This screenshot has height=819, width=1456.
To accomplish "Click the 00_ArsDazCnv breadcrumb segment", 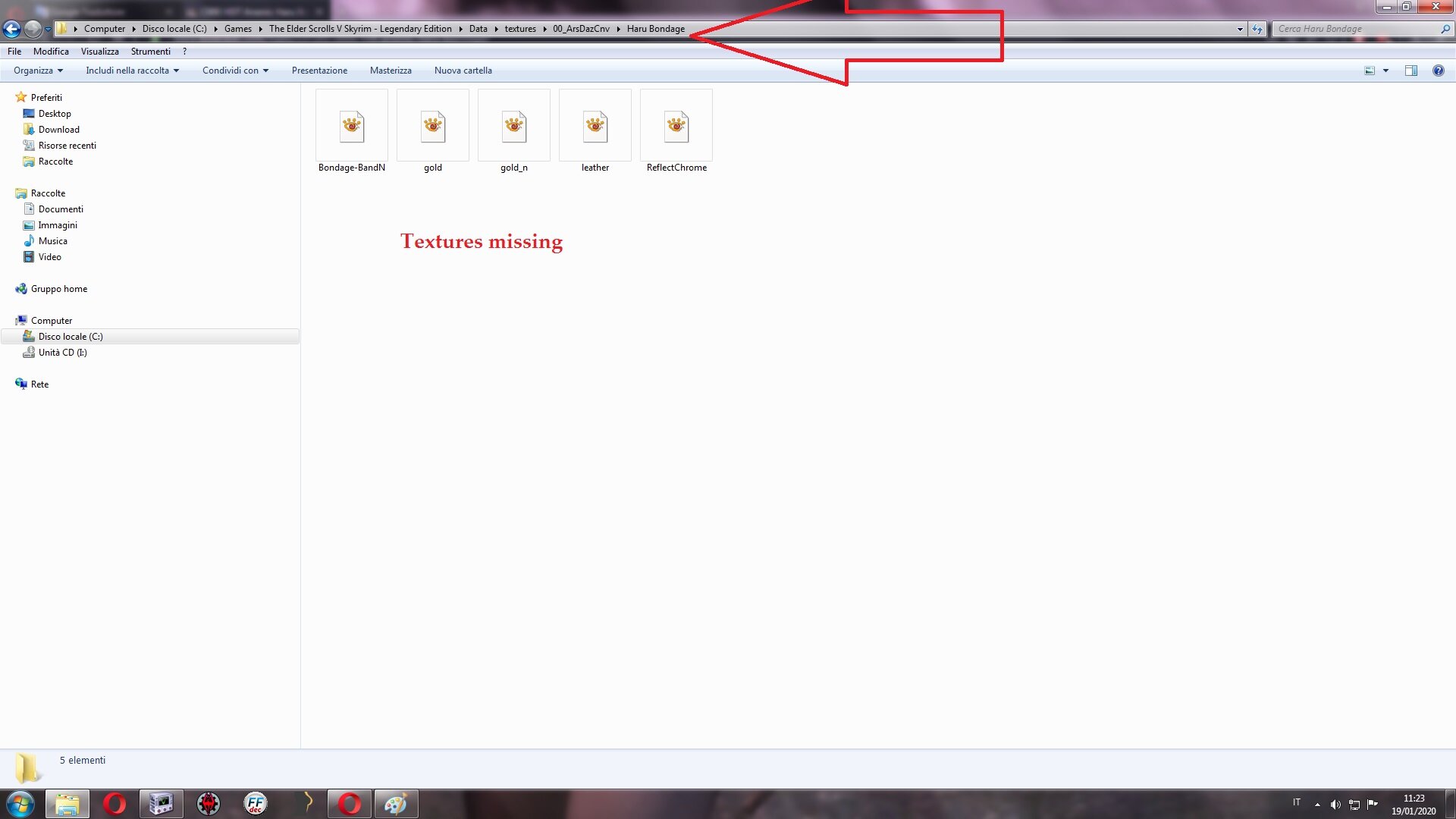I will pos(581,29).
